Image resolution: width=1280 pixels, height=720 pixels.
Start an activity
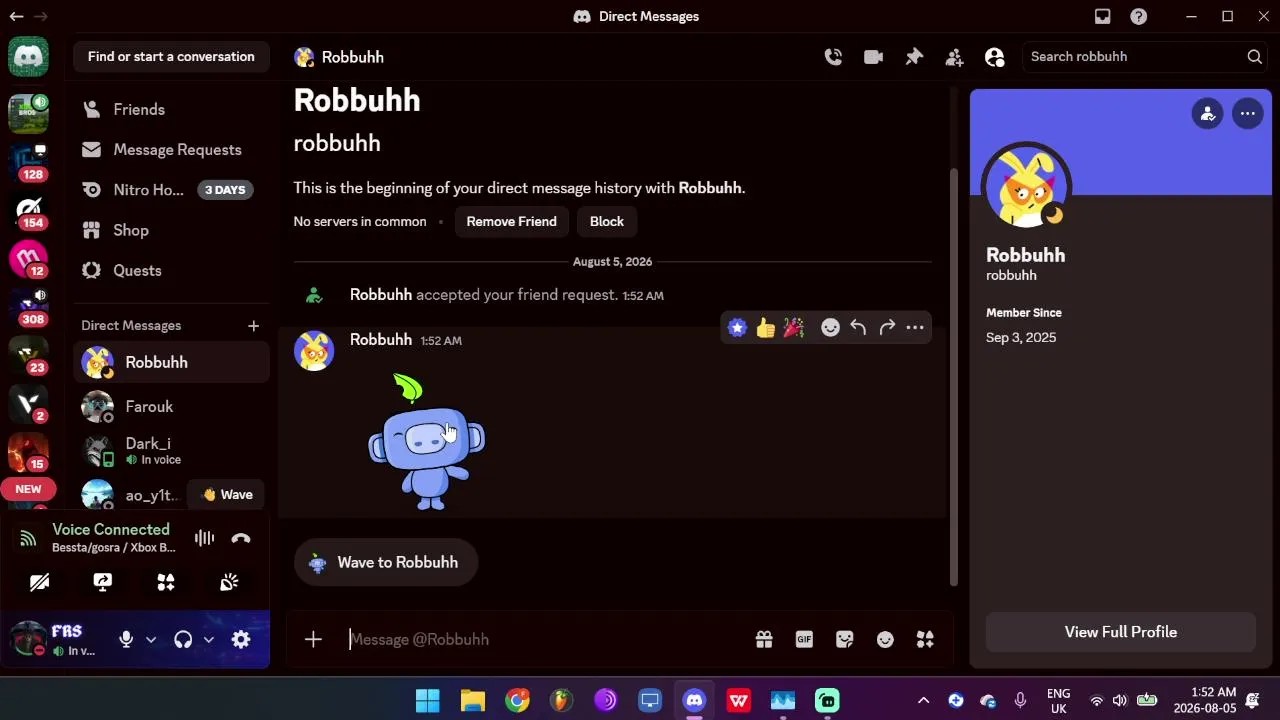point(166,582)
